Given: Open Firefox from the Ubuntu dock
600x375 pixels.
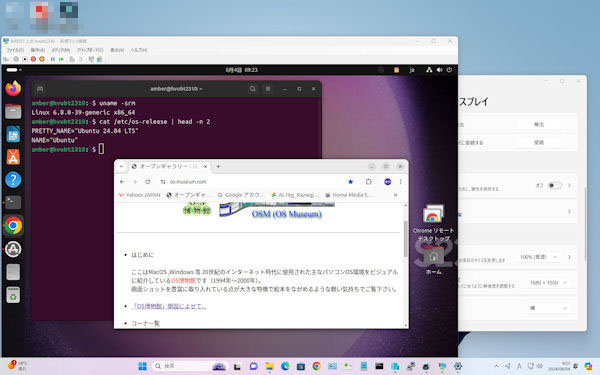Looking at the screenshot, I should pyautogui.click(x=13, y=88).
